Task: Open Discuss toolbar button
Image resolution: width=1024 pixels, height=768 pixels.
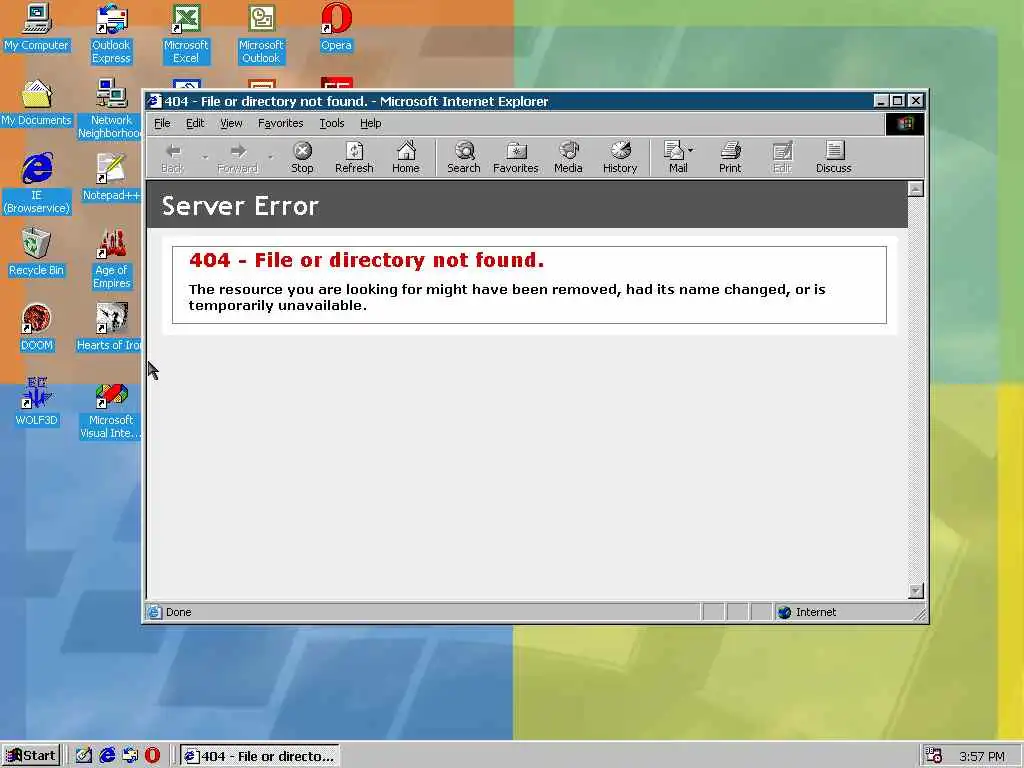Action: [x=834, y=157]
